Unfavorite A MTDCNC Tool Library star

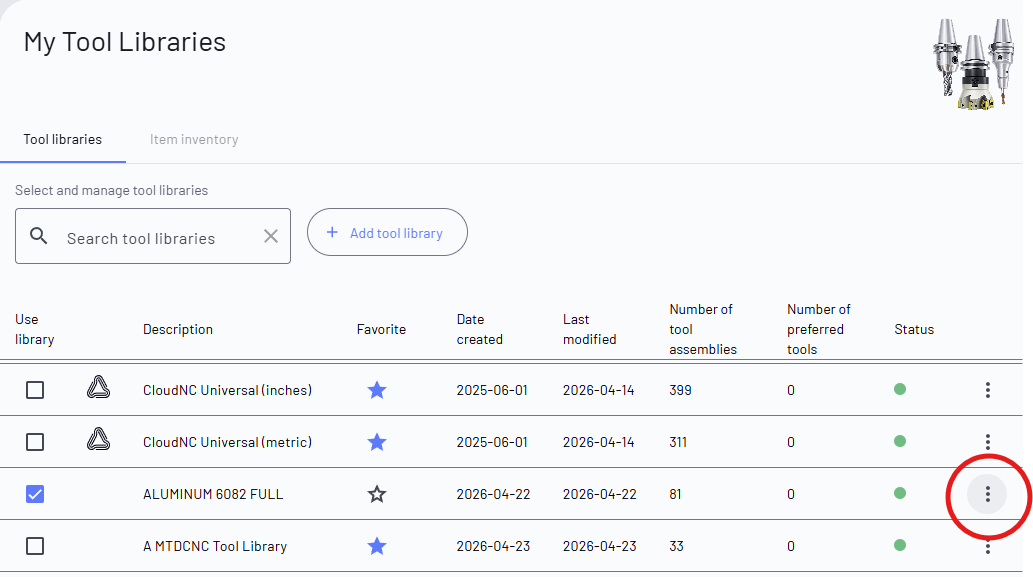pyautogui.click(x=377, y=546)
